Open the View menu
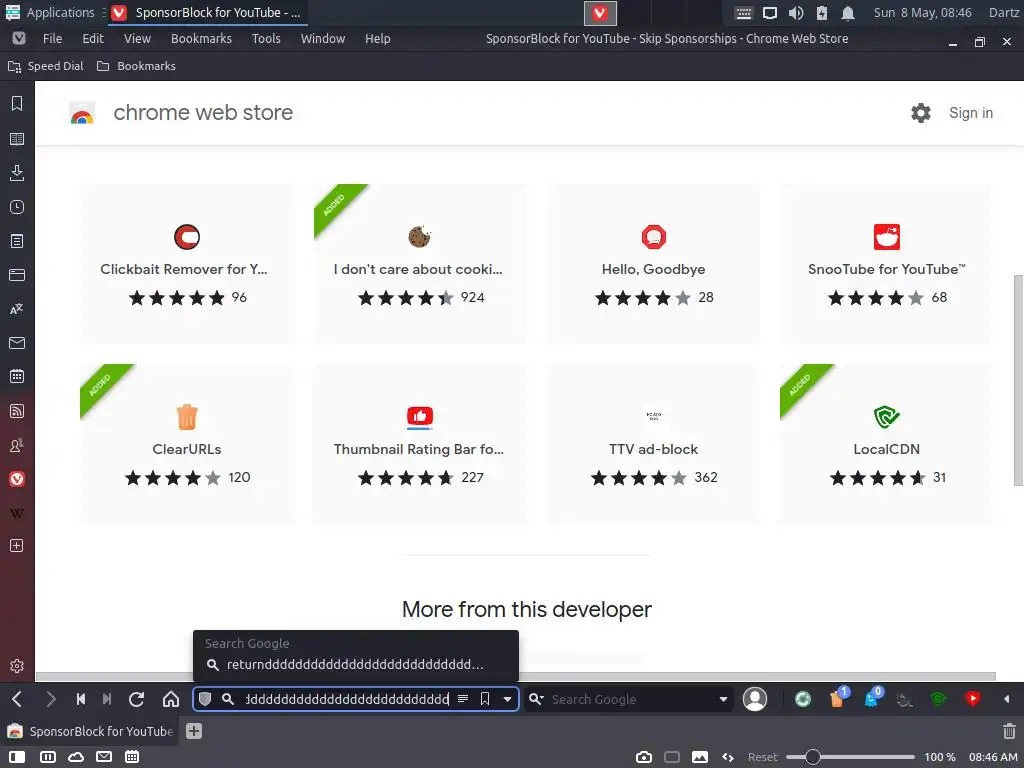Image resolution: width=1024 pixels, height=768 pixels. click(x=137, y=39)
